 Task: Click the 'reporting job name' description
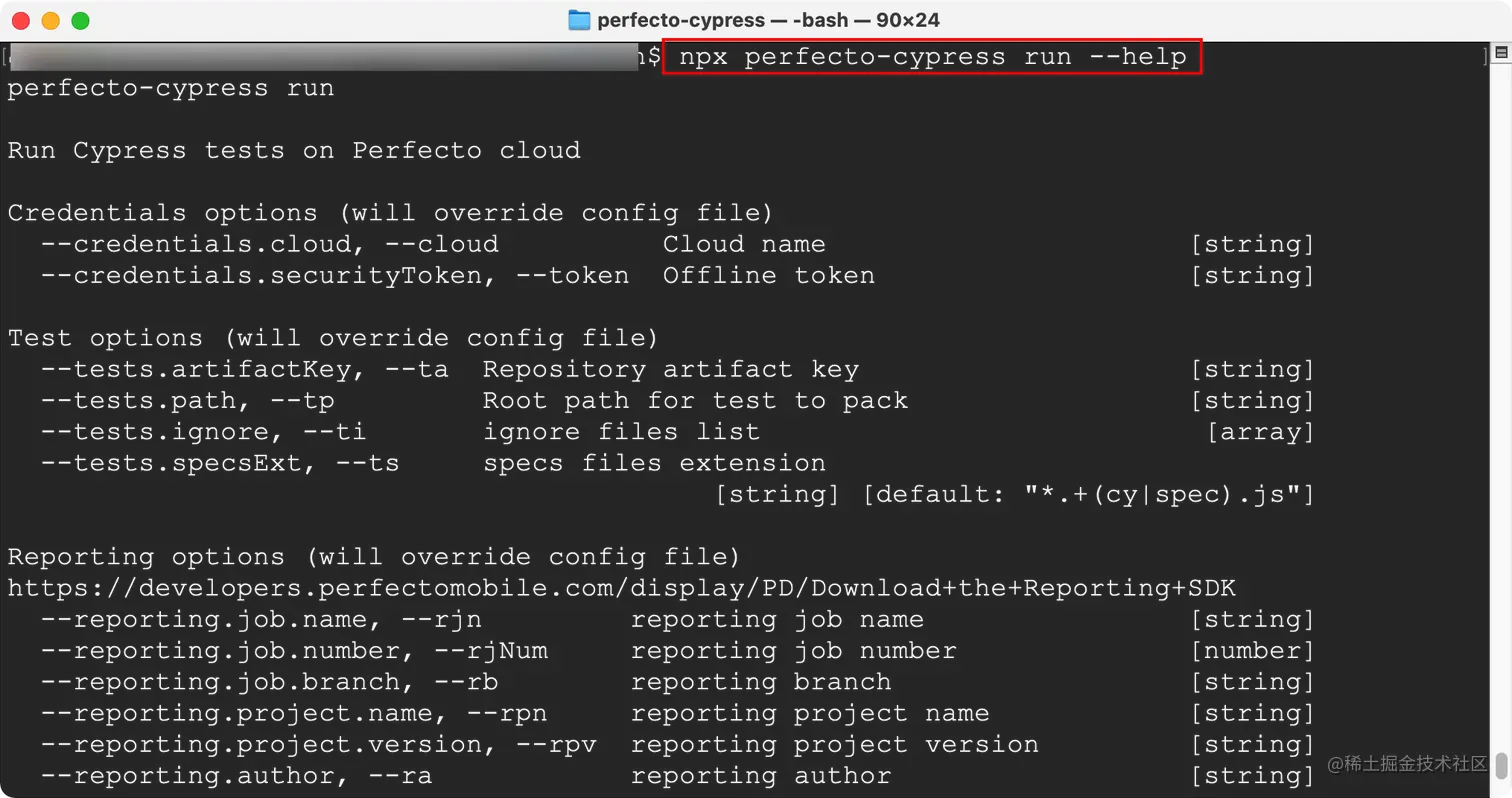[777, 619]
